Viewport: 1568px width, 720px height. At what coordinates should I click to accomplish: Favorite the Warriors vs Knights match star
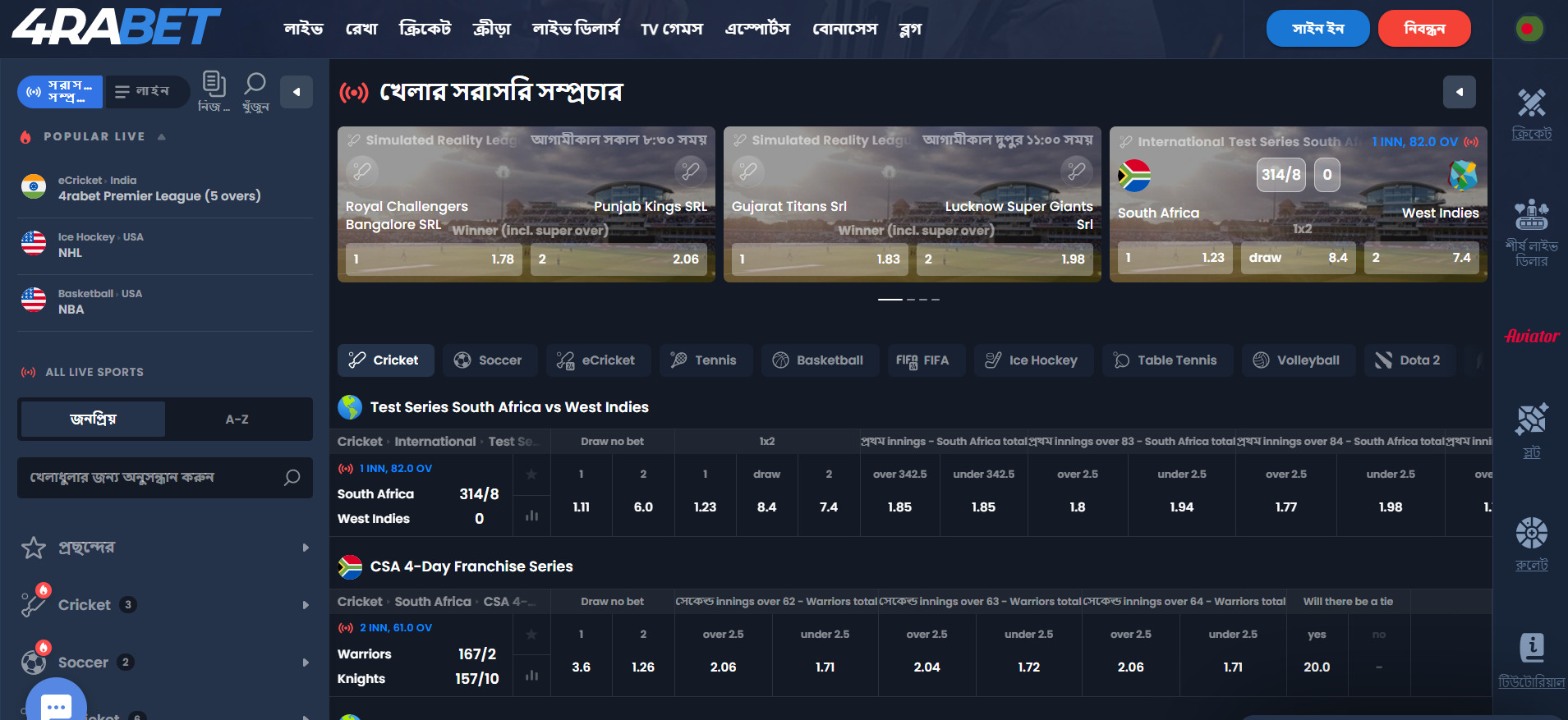coord(531,634)
